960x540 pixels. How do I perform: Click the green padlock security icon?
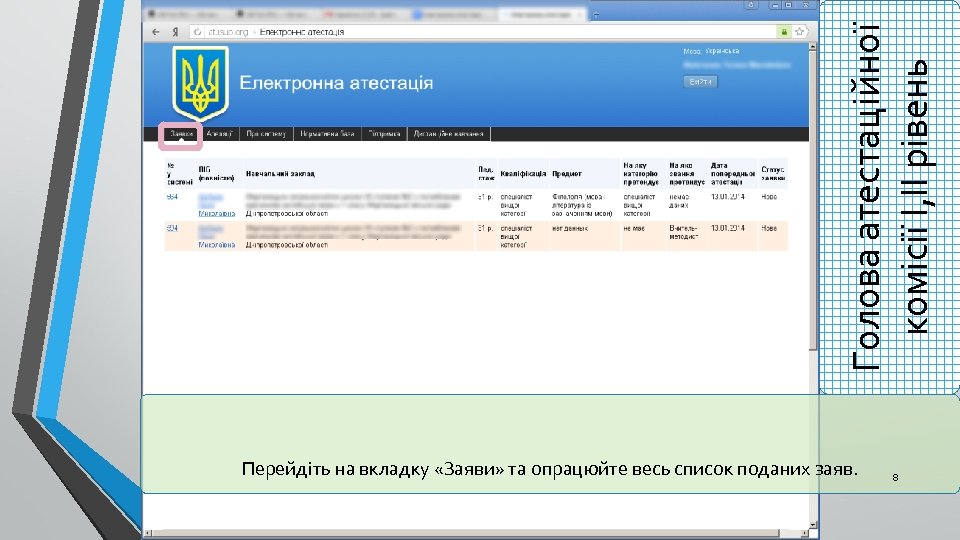784,32
